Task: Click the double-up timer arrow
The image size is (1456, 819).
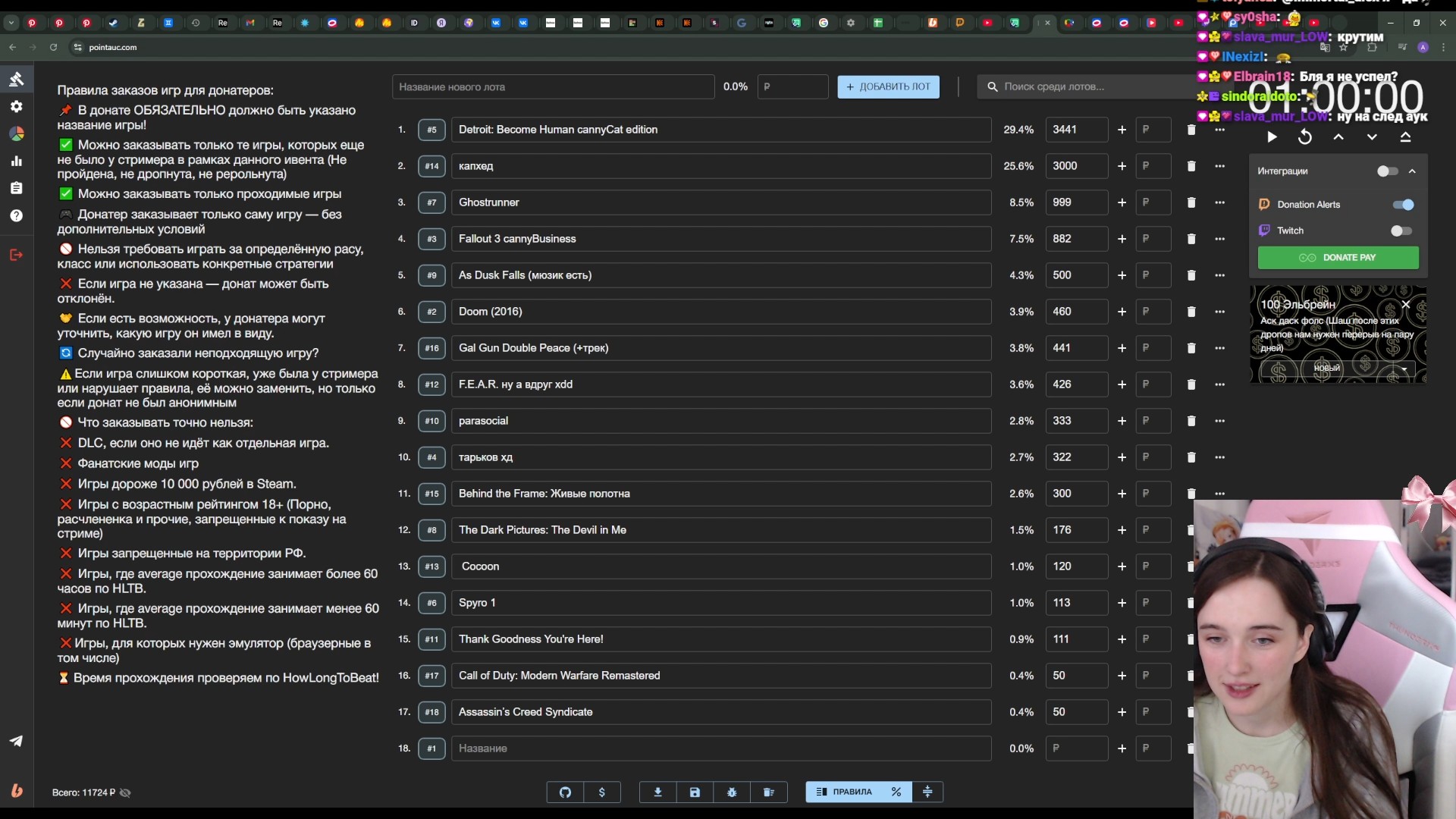Action: (1405, 137)
